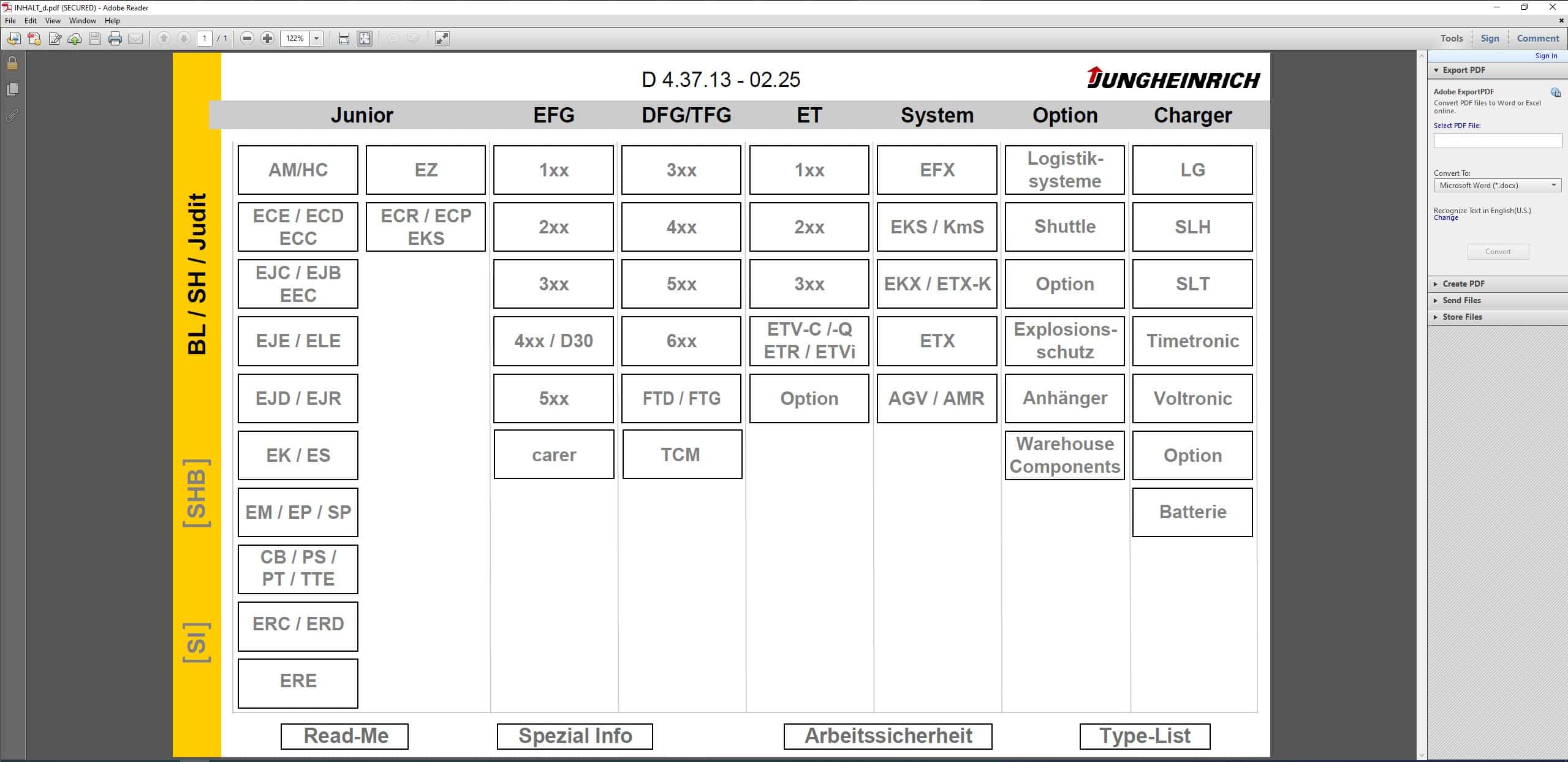
Task: Open the Help menu
Action: pos(112,21)
